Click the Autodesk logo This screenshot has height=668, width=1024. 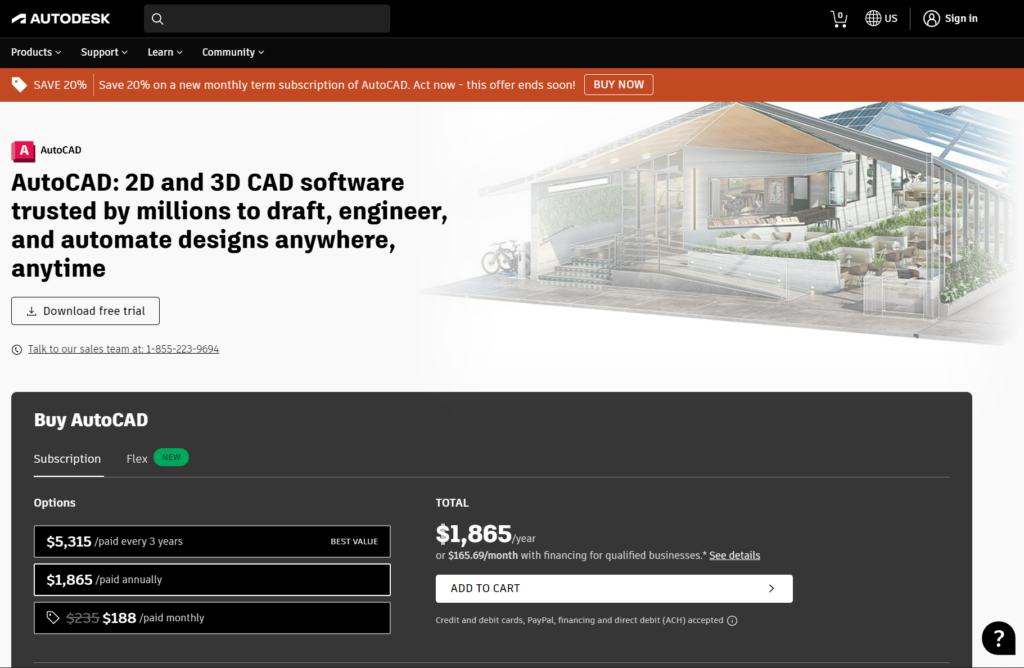coord(61,18)
